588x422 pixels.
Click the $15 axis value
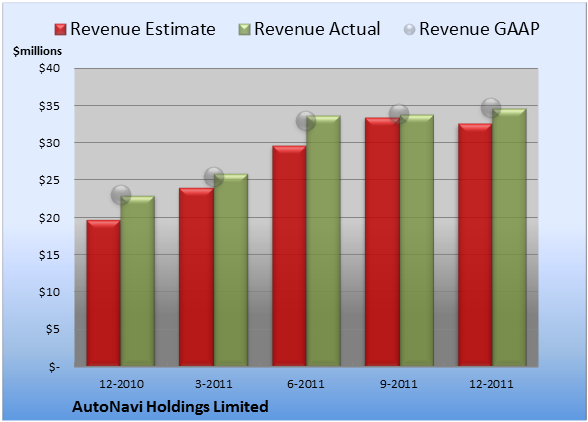[50, 255]
